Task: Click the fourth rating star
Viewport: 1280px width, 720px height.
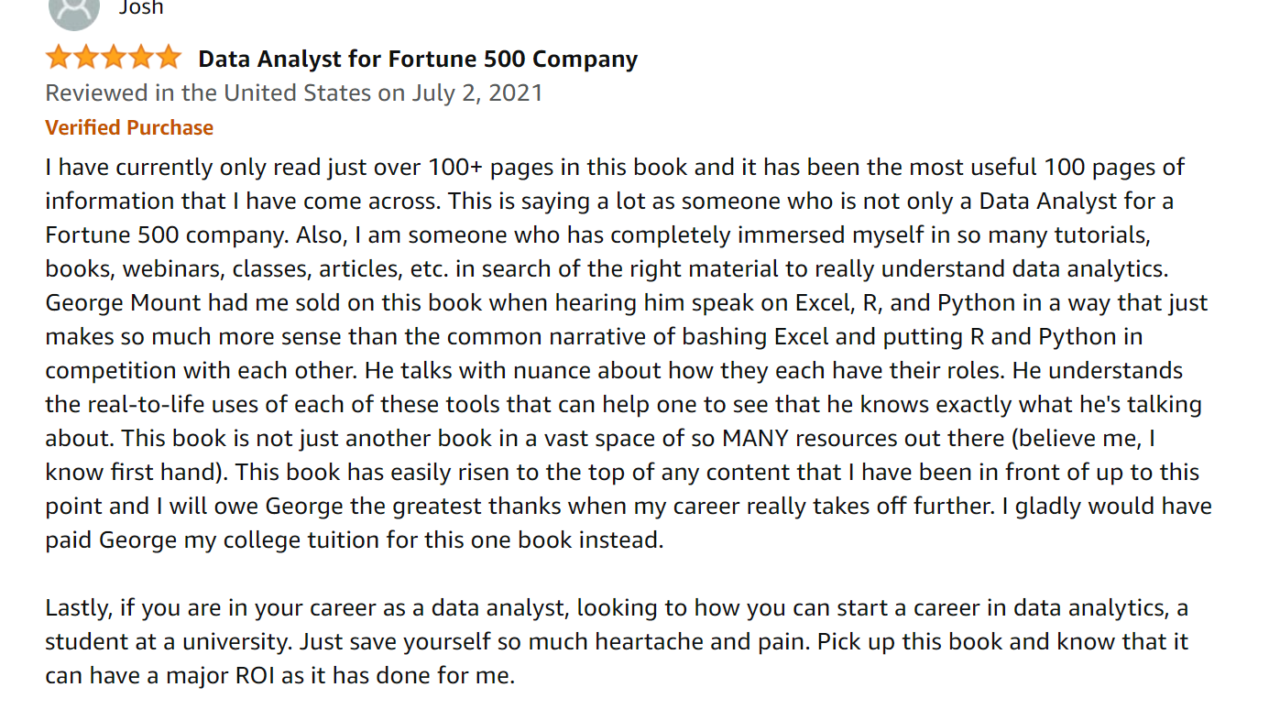Action: point(140,58)
